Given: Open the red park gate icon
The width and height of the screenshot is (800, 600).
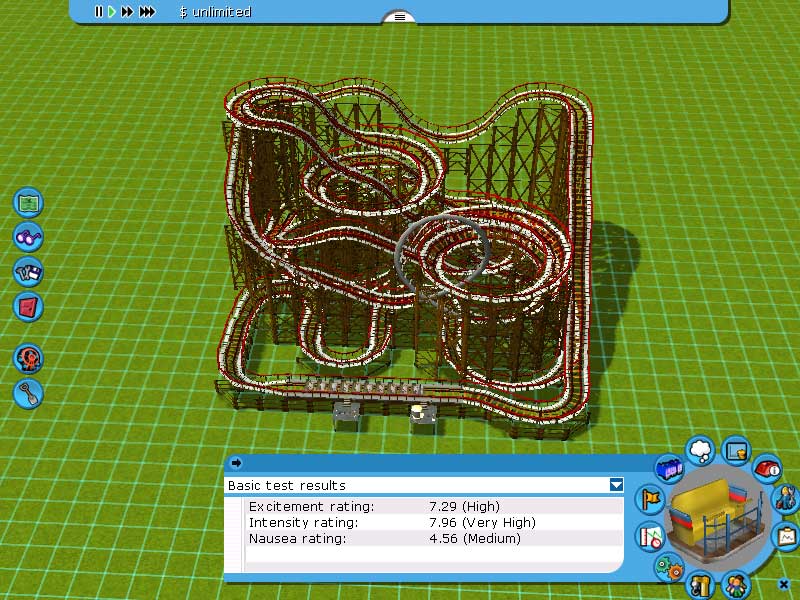Looking at the screenshot, I should [29, 307].
